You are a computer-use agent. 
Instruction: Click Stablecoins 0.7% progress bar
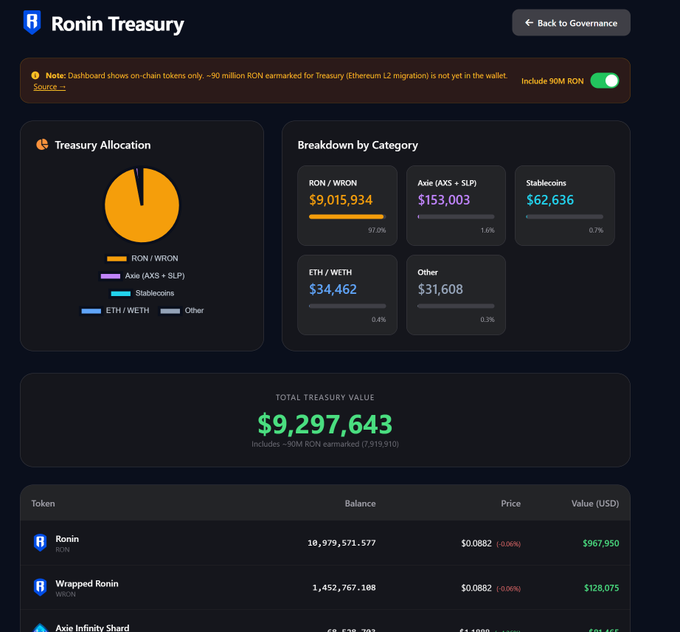tap(565, 216)
